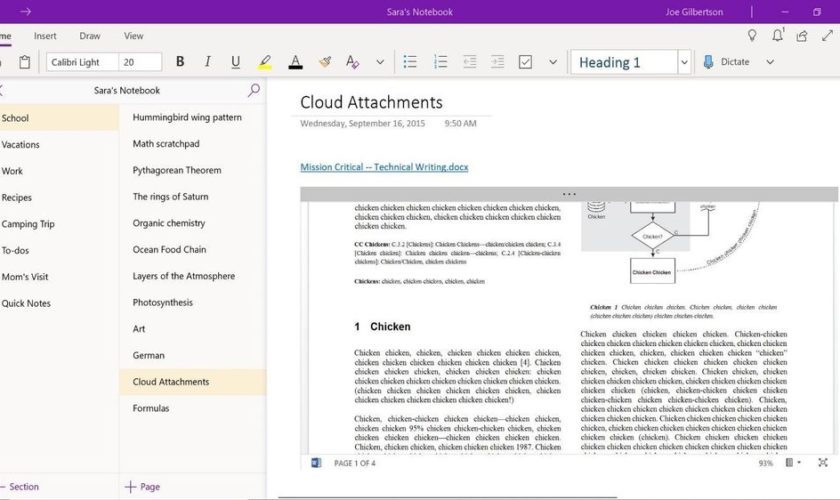The width and height of the screenshot is (840, 500).
Task: Open Mission Critical Technical Writing.docx link
Action: point(384,167)
